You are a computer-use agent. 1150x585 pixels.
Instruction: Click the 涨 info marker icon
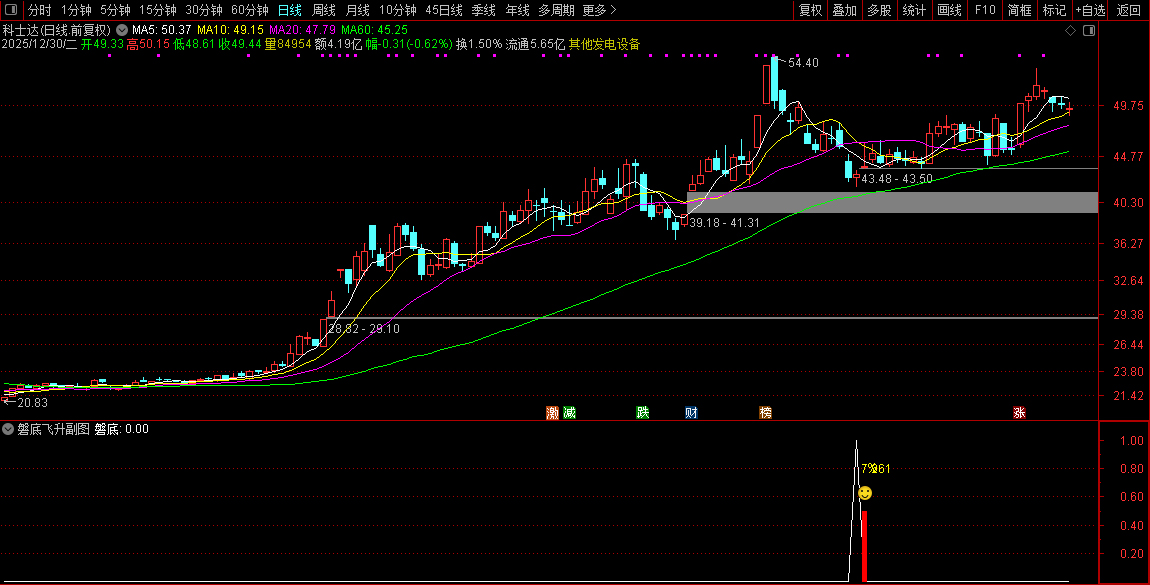[1019, 413]
